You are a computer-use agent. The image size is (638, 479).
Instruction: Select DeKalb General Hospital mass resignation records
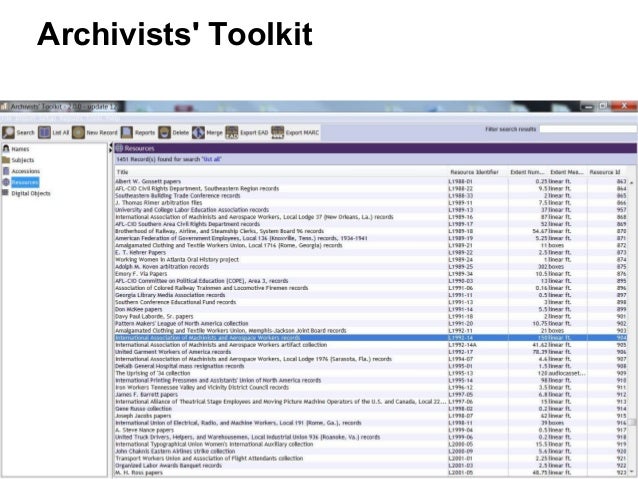[x=371, y=366]
